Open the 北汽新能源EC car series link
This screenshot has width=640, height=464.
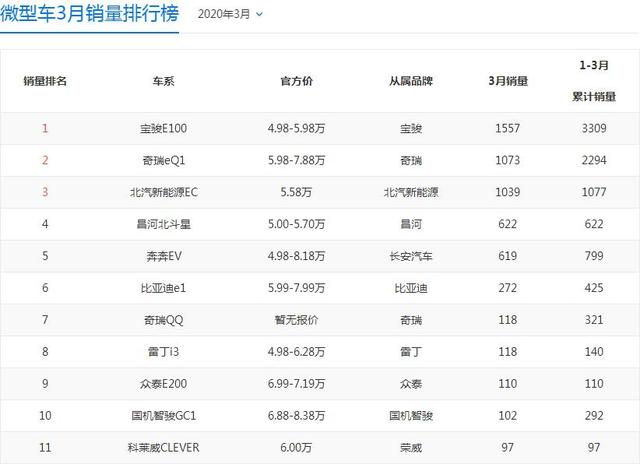click(x=163, y=192)
